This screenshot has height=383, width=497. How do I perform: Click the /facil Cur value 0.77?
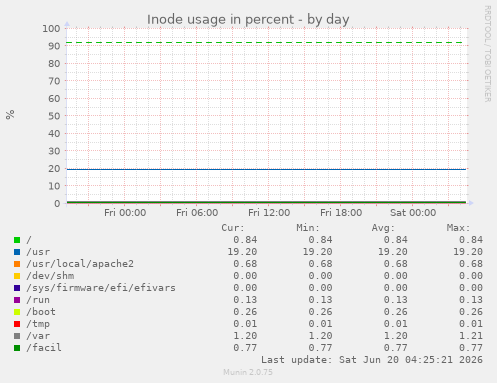(245, 348)
